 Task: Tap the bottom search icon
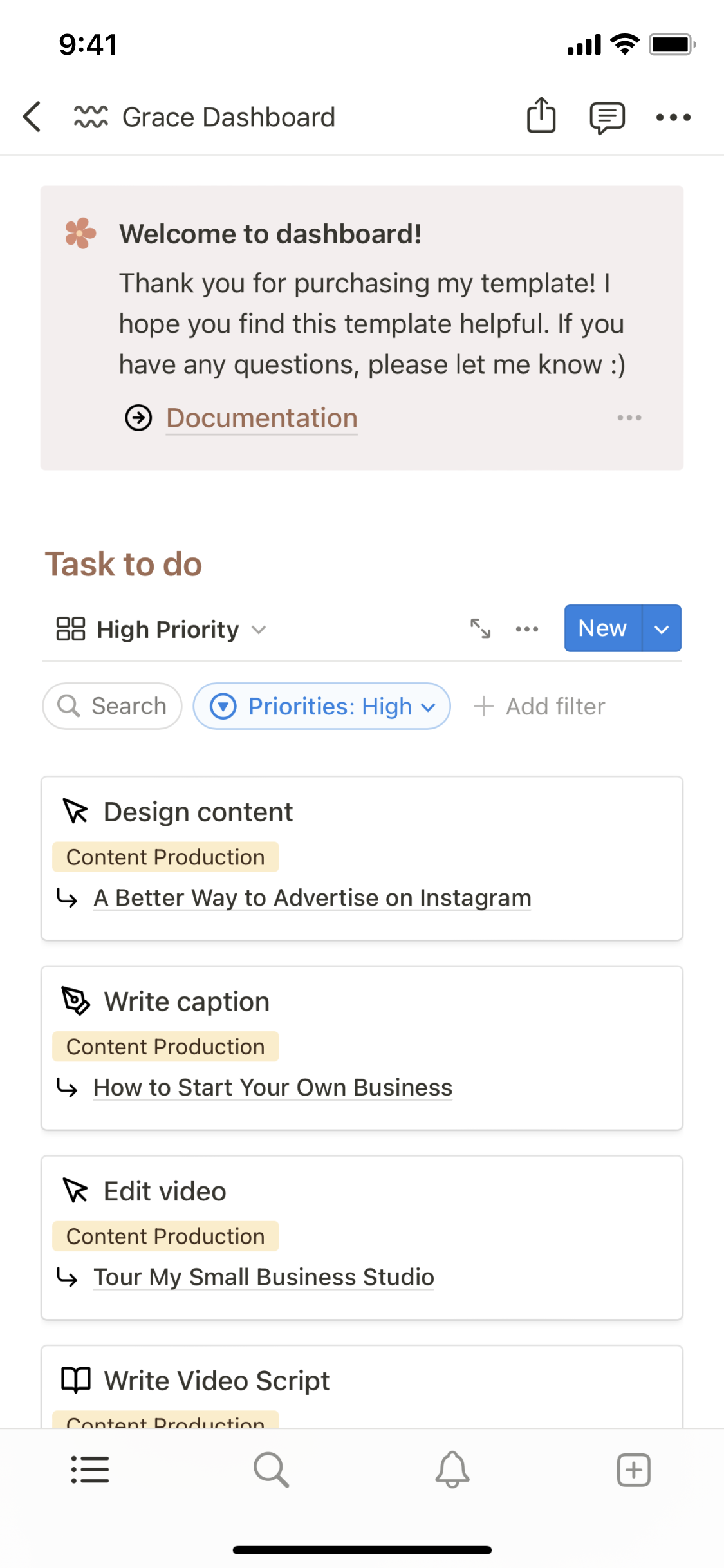(x=271, y=1470)
